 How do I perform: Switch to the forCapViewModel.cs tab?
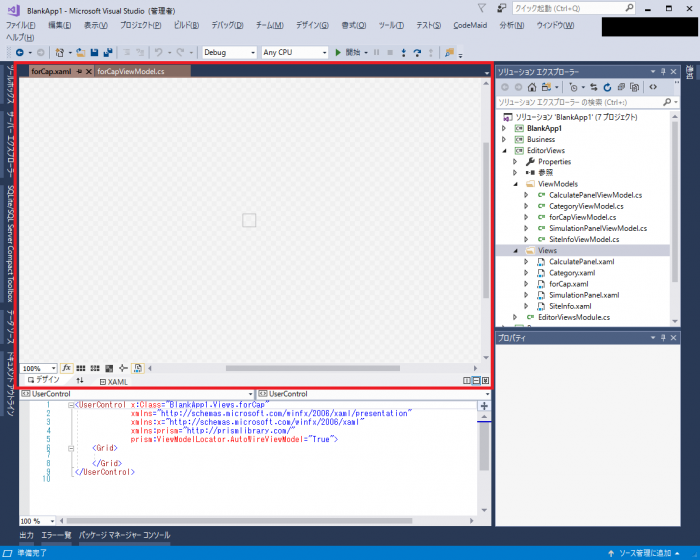pyautogui.click(x=131, y=72)
